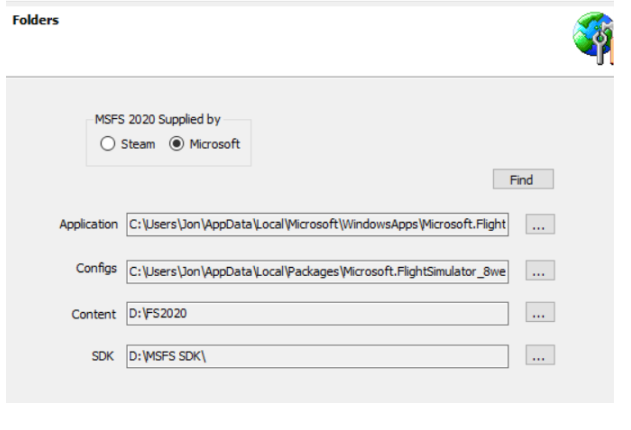The image size is (631, 430).
Task: Click the SDK label
Action: point(103,356)
